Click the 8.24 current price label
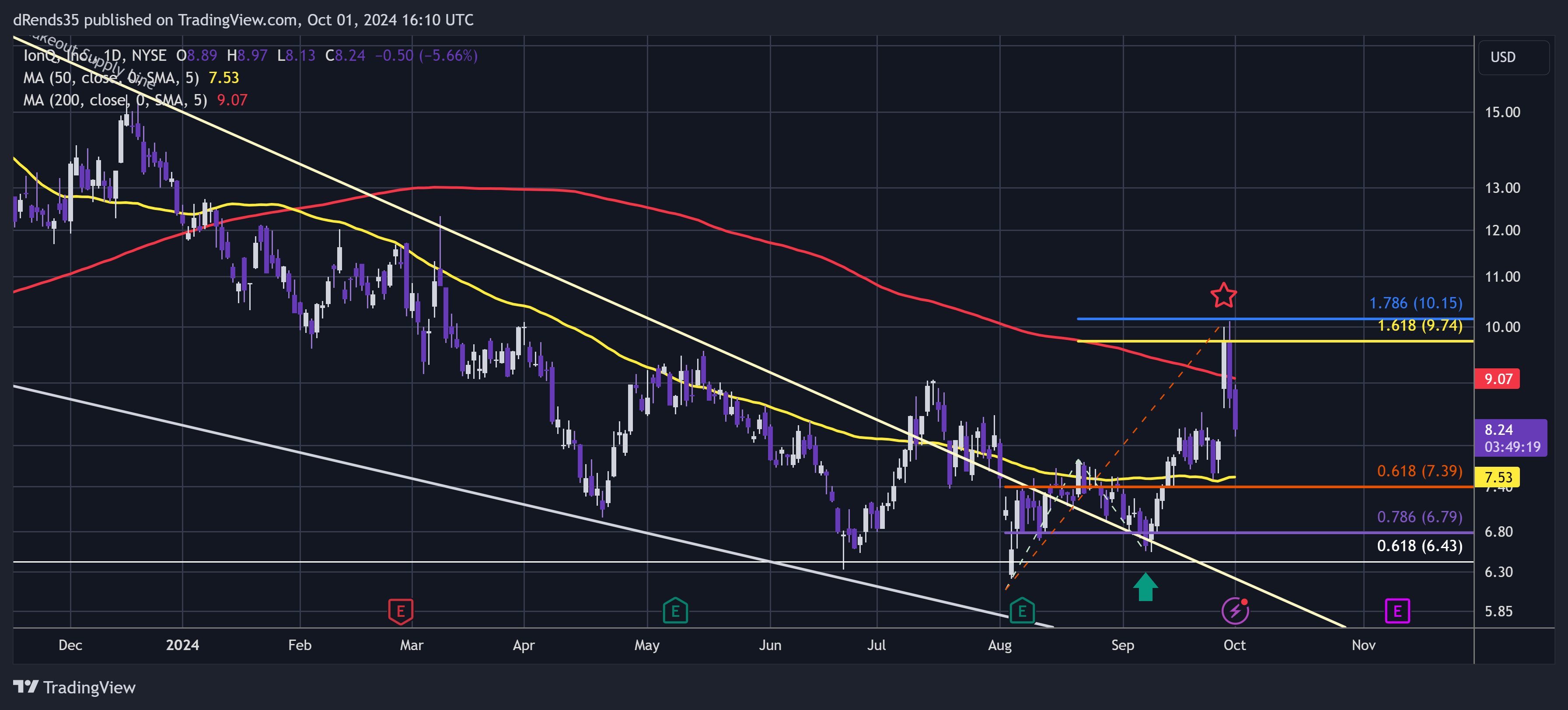The height and width of the screenshot is (710, 1568). pos(1511,438)
